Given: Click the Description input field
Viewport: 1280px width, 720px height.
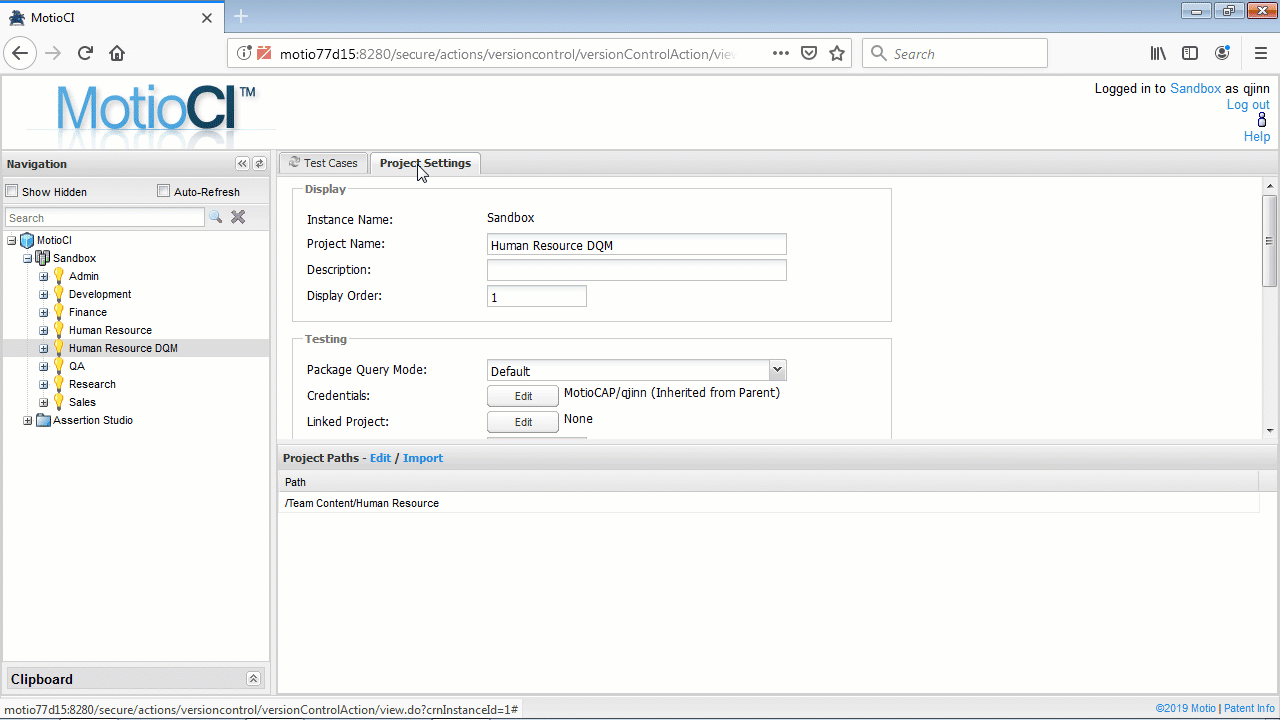Looking at the screenshot, I should click(x=636, y=270).
